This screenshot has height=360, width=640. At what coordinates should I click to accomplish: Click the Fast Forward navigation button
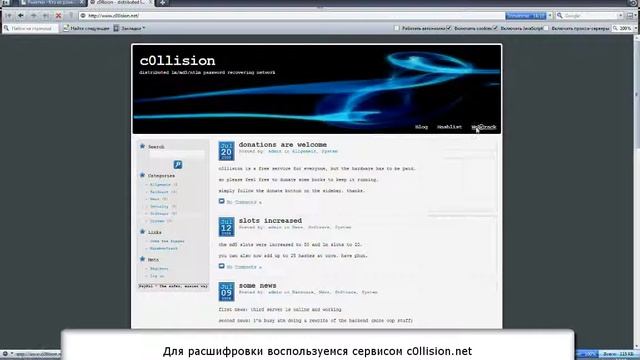(46, 16)
